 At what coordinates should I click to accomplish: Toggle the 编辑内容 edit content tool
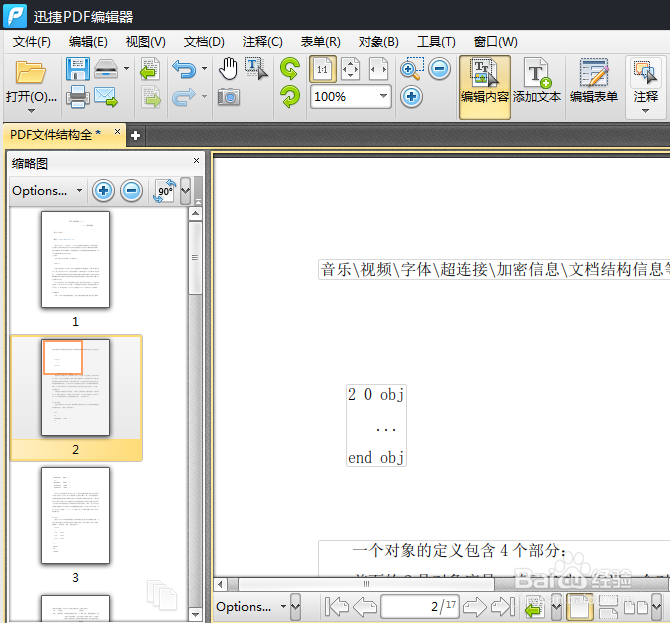click(x=485, y=87)
